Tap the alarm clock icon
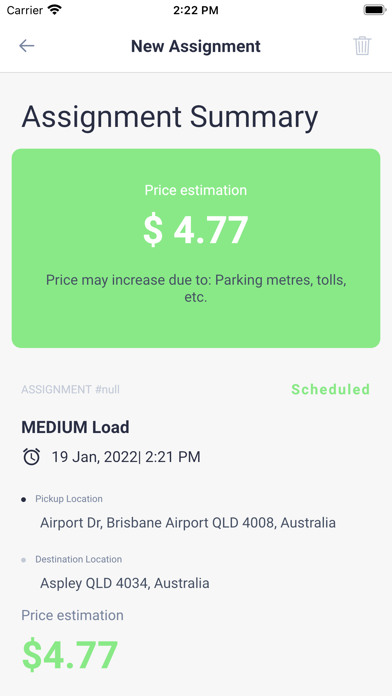This screenshot has height=696, width=392. point(32,457)
